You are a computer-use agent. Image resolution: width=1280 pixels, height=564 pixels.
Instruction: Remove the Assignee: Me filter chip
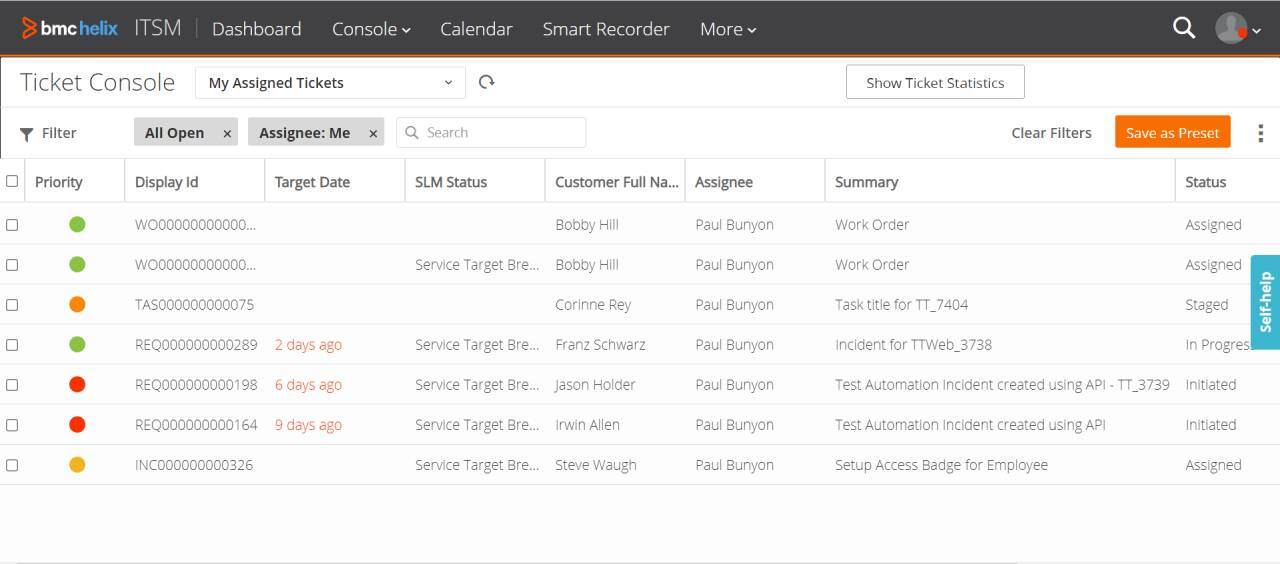373,133
